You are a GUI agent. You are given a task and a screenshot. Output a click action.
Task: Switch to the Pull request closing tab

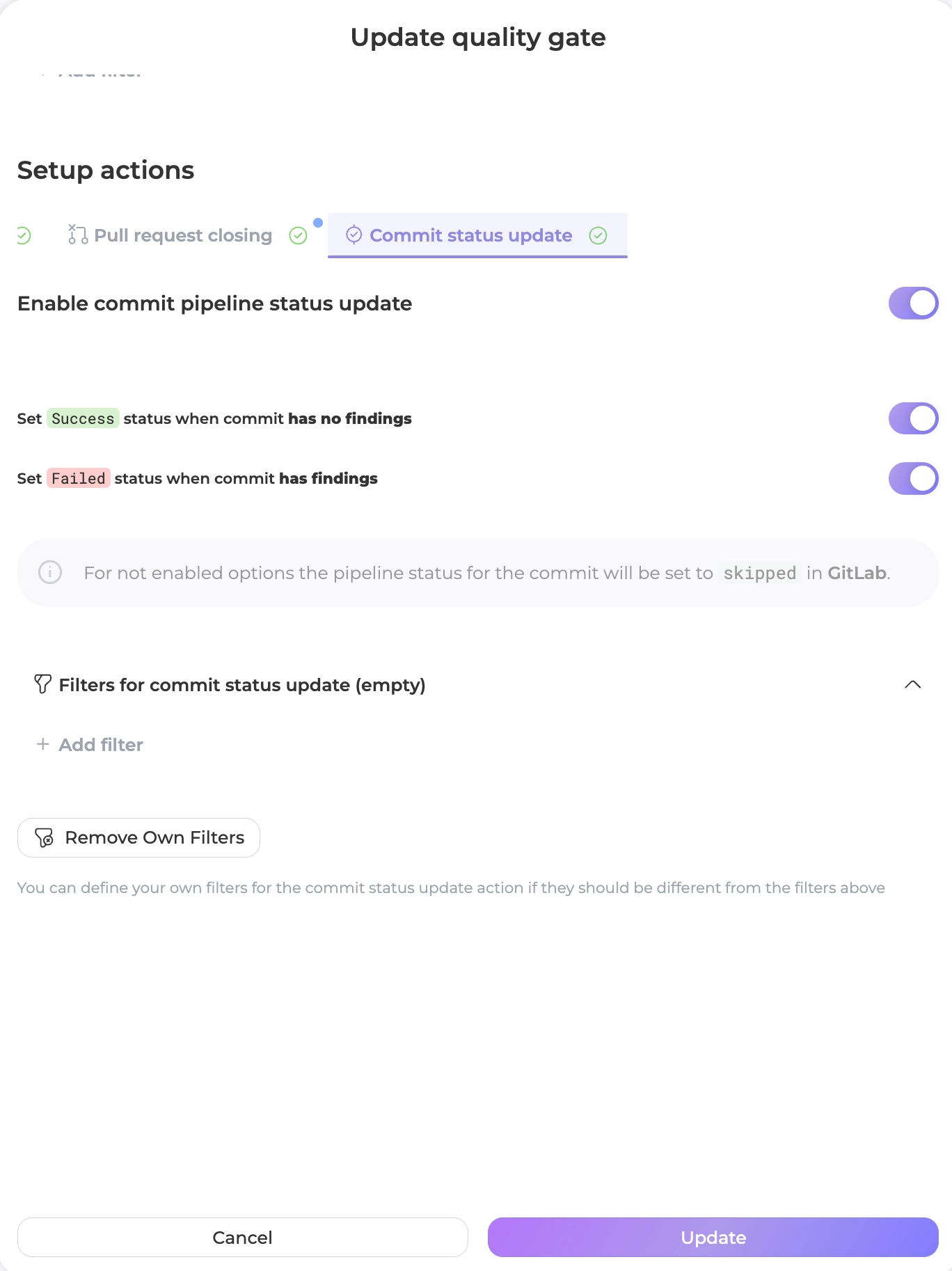click(x=182, y=236)
